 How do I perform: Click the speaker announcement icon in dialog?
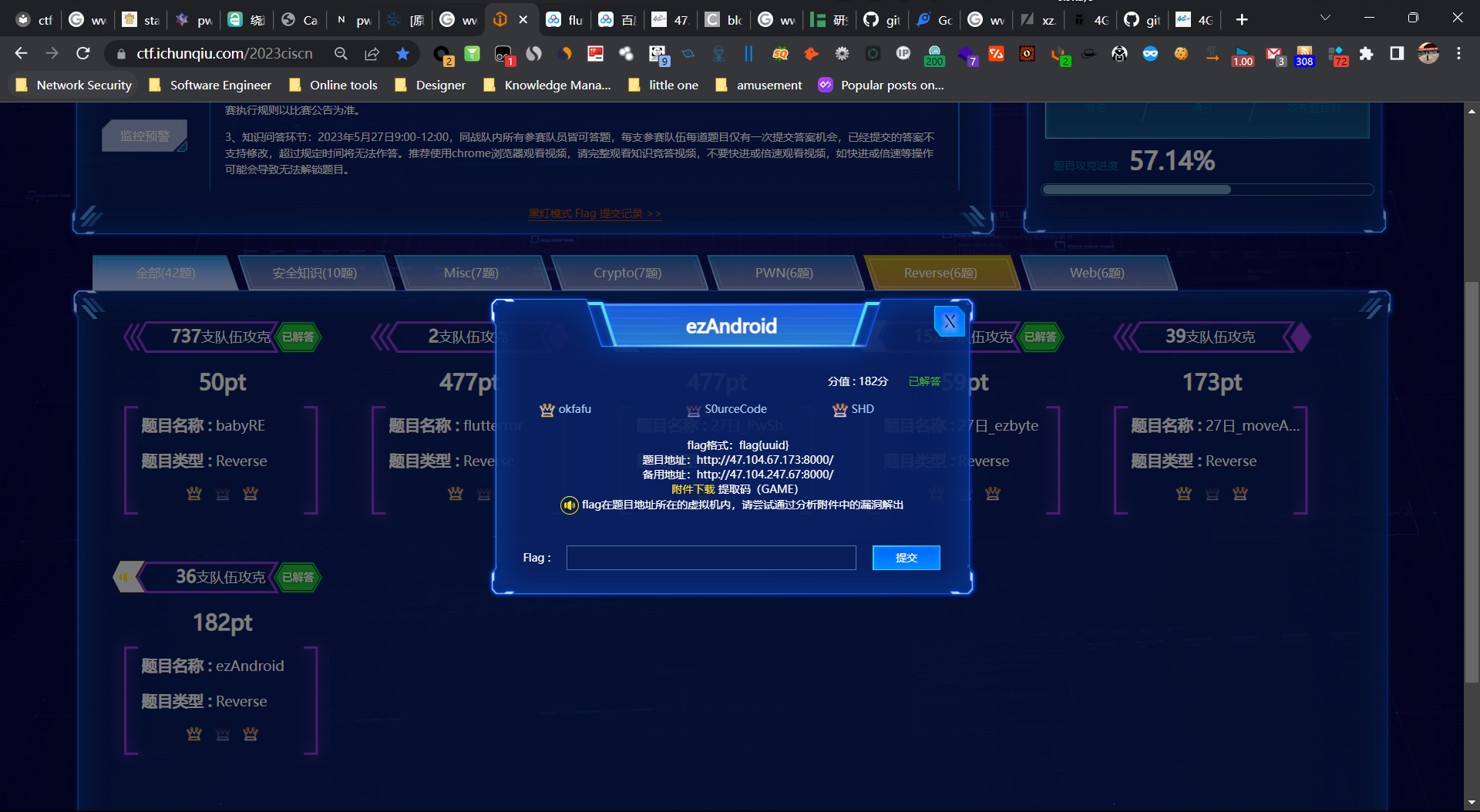569,505
